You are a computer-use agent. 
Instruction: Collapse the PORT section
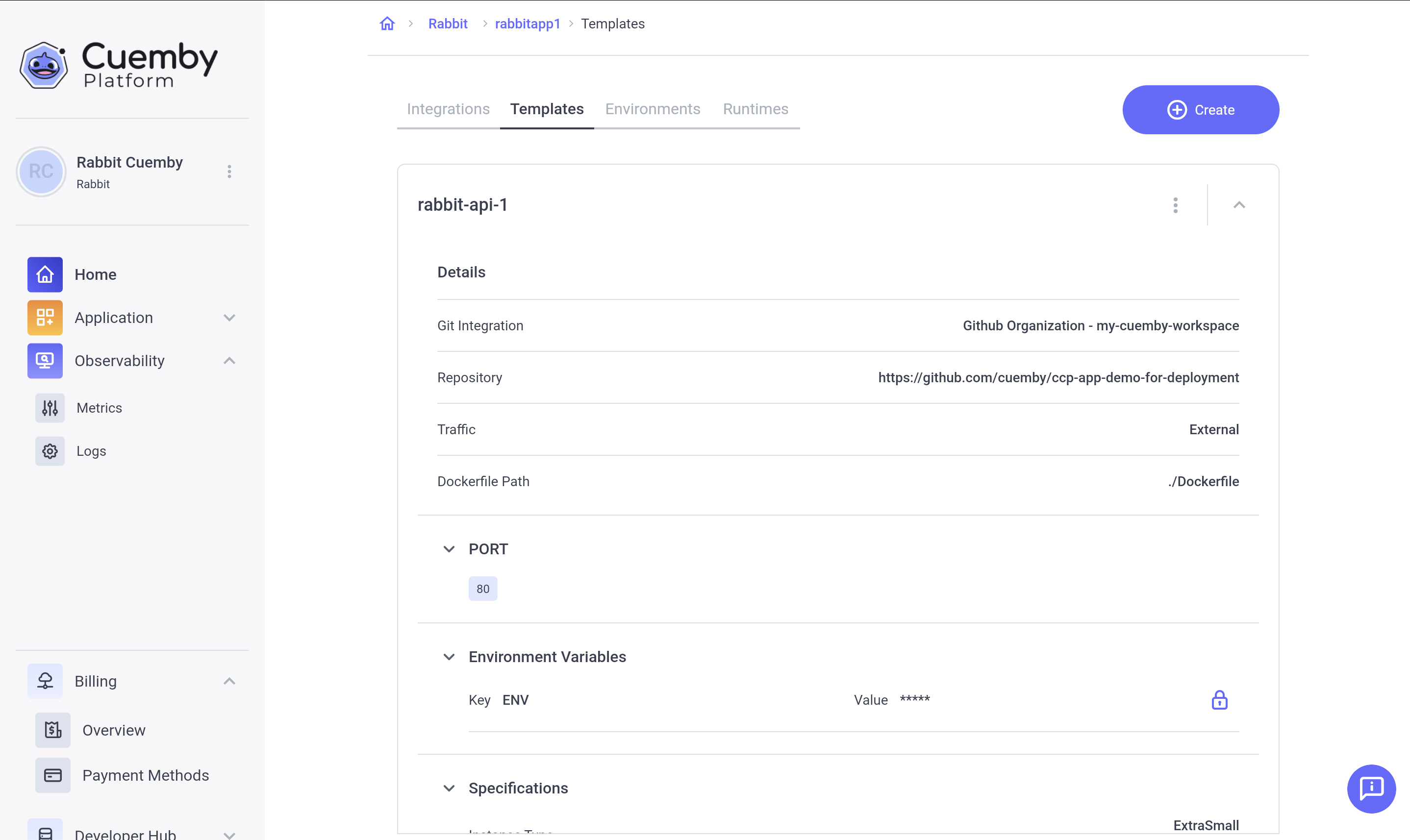click(449, 549)
